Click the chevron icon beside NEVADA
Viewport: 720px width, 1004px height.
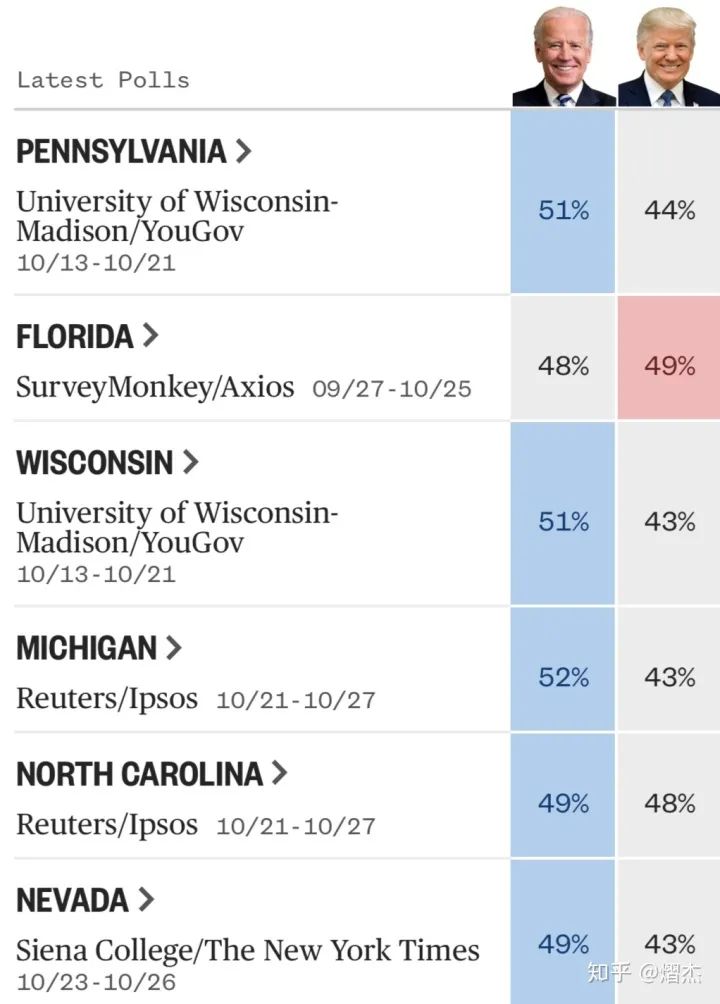tap(146, 899)
